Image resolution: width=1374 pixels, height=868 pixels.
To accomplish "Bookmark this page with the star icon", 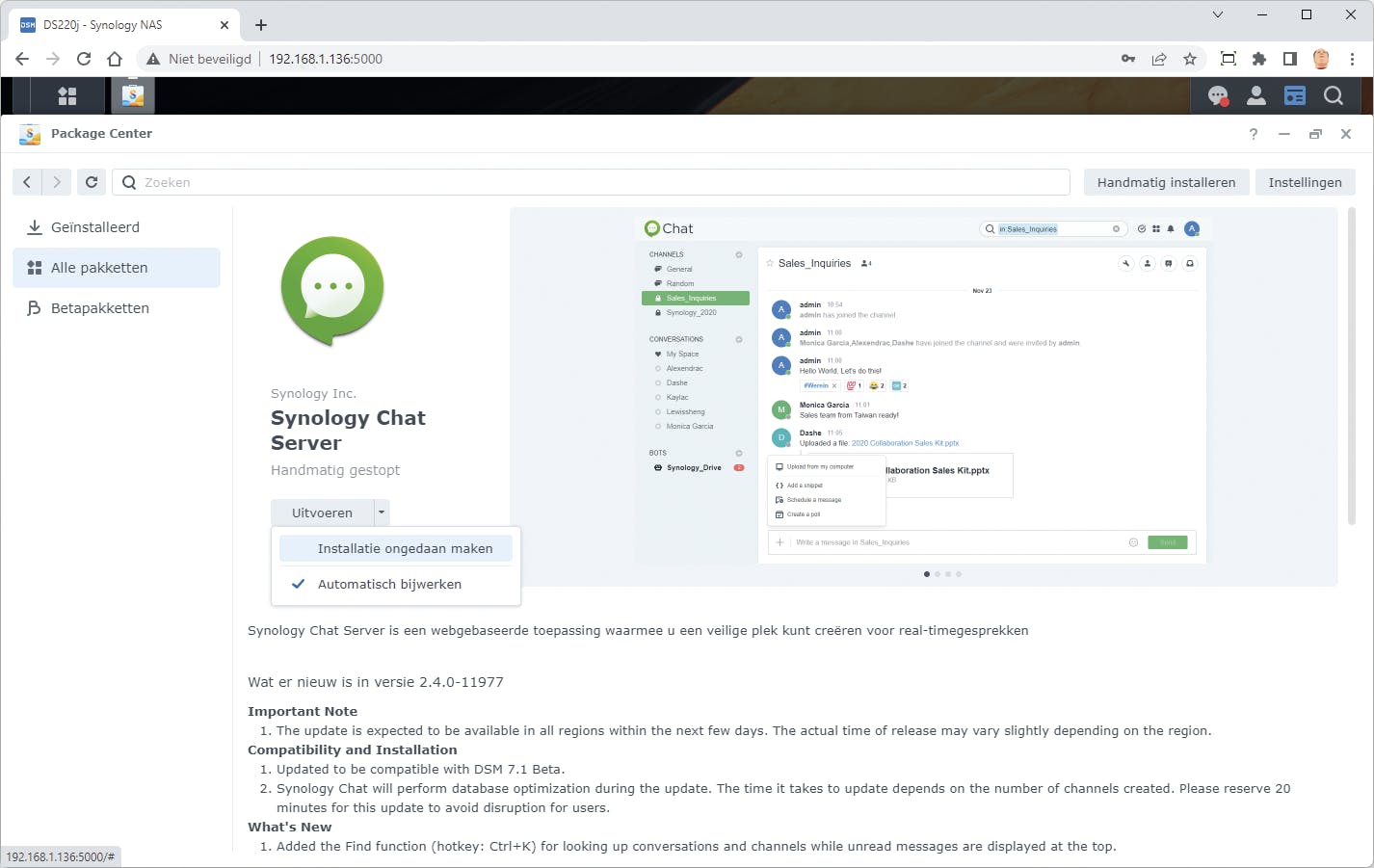I will click(1190, 59).
